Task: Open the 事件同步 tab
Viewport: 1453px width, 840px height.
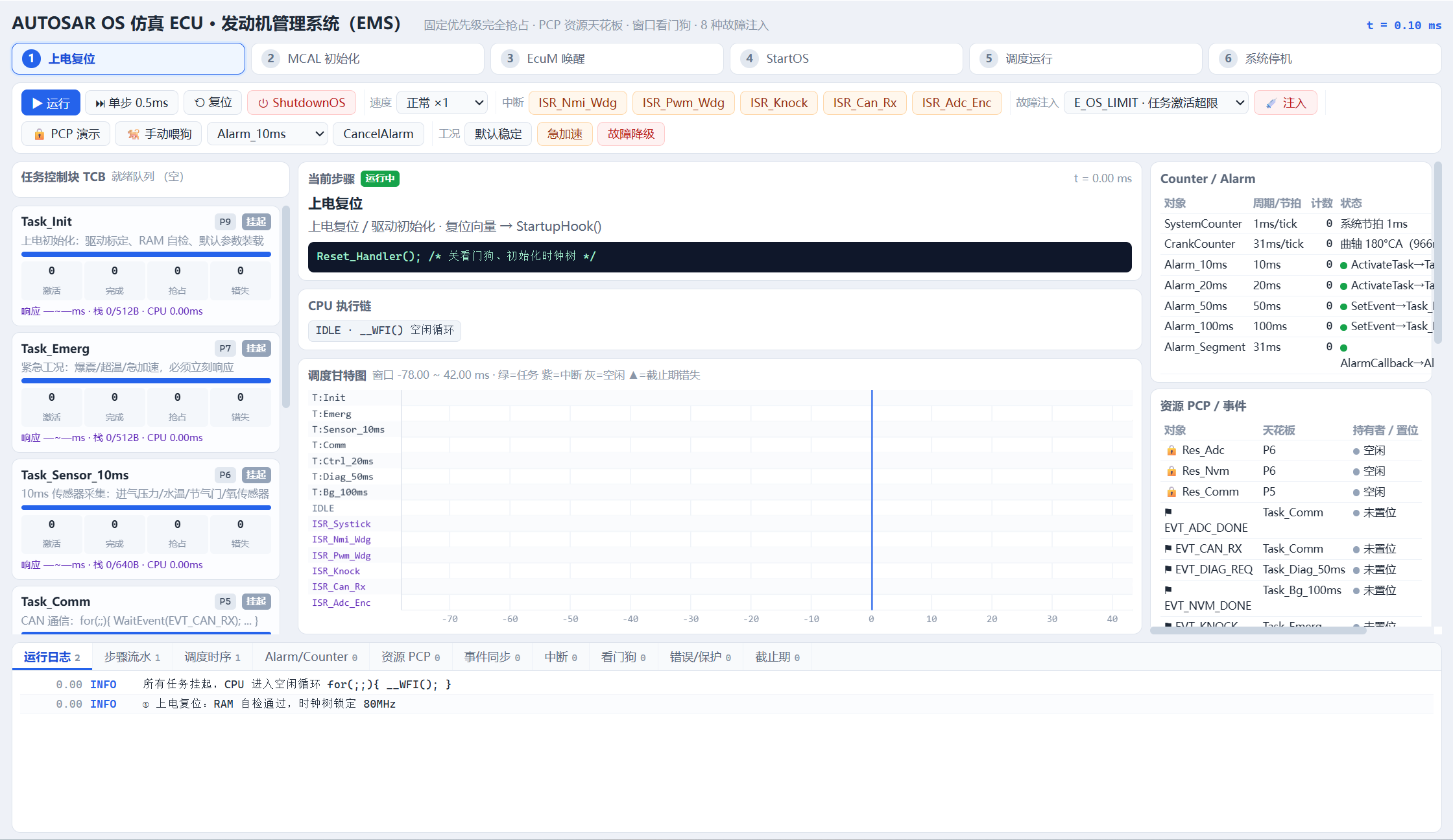Action: 492,657
